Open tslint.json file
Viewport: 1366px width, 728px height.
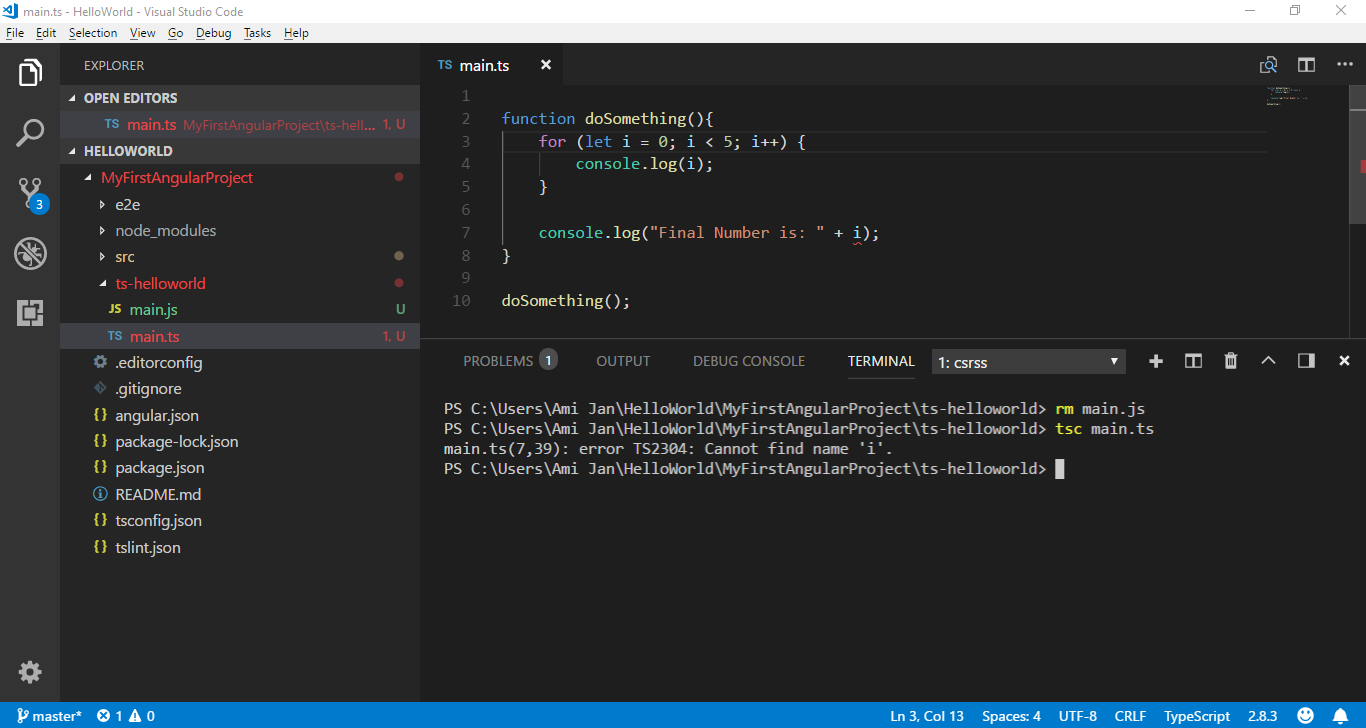[x=240, y=547]
